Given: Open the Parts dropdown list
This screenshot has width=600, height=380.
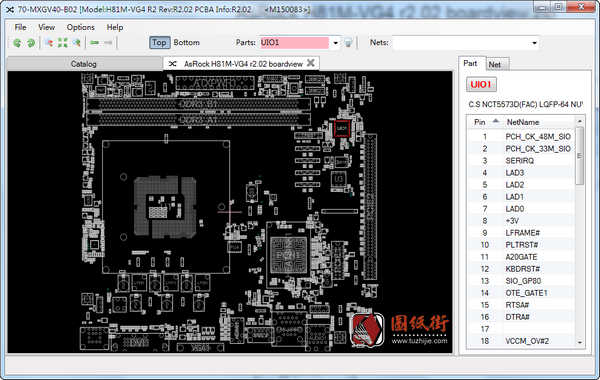Looking at the screenshot, I should (335, 43).
